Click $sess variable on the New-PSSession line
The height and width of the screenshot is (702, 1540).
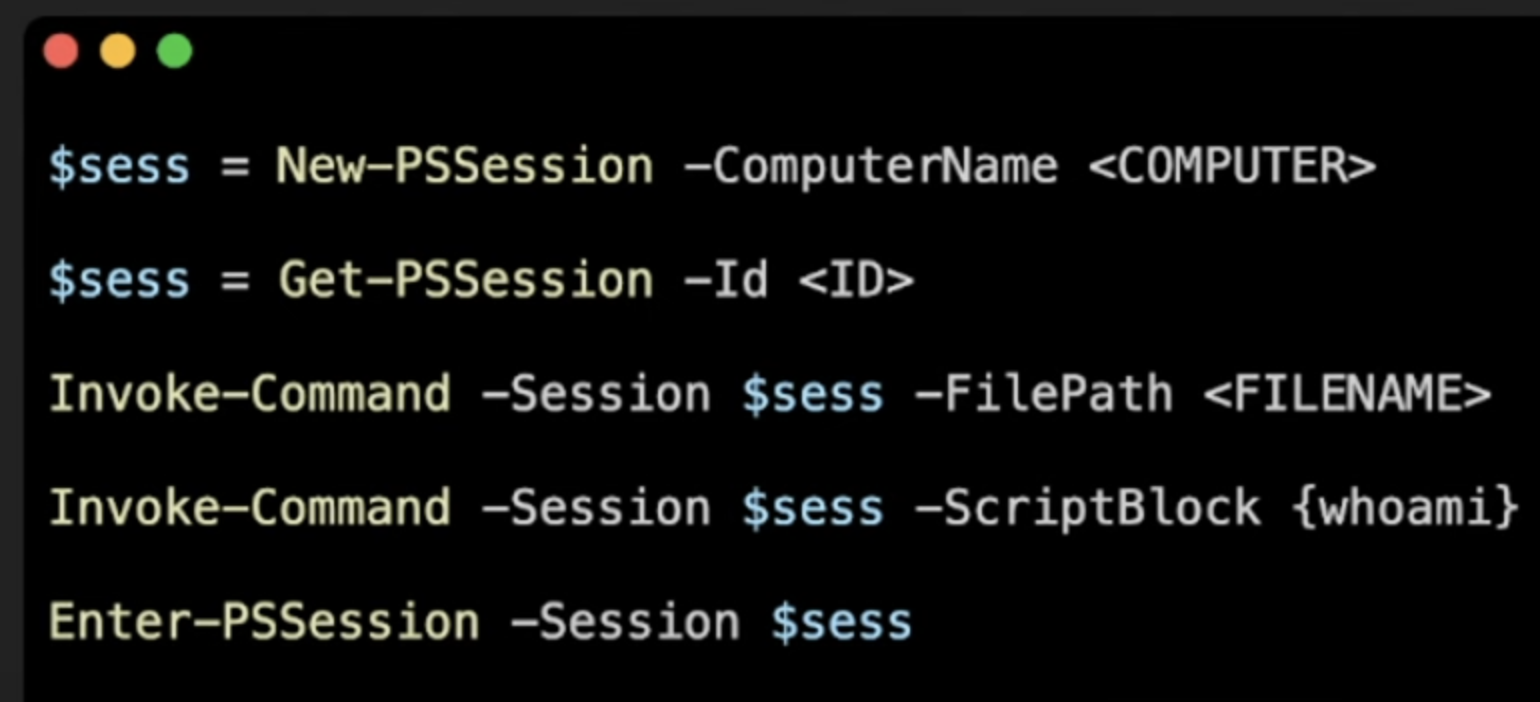click(x=119, y=166)
